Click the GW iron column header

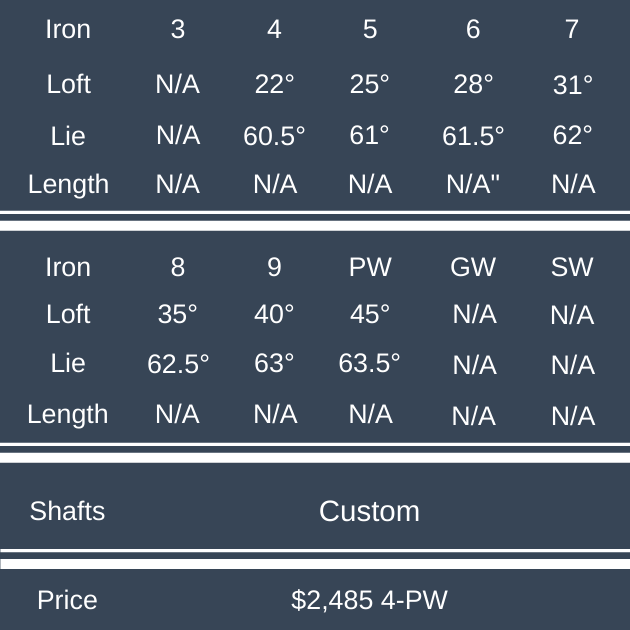pyautogui.click(x=473, y=268)
